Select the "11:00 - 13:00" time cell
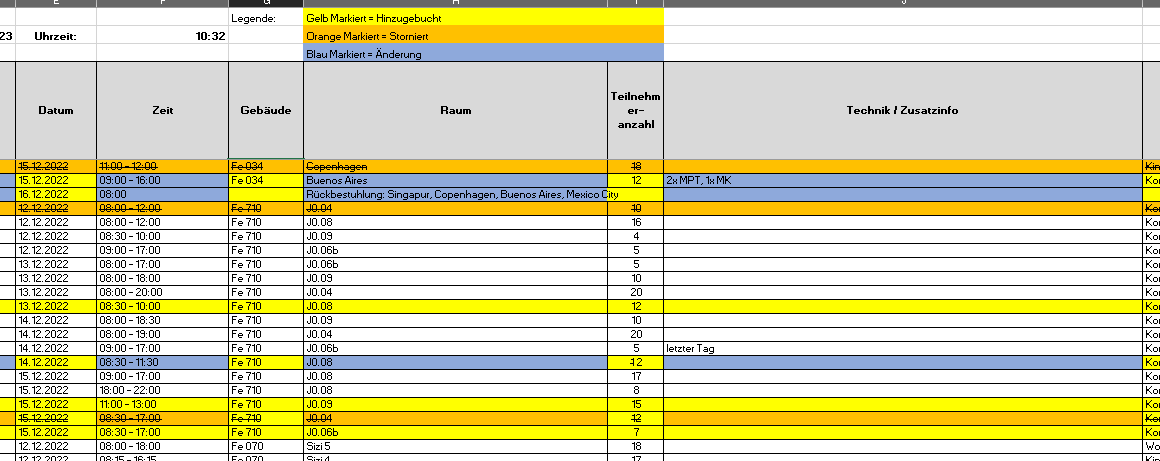Viewport: 1160px width, 461px height. pos(162,405)
